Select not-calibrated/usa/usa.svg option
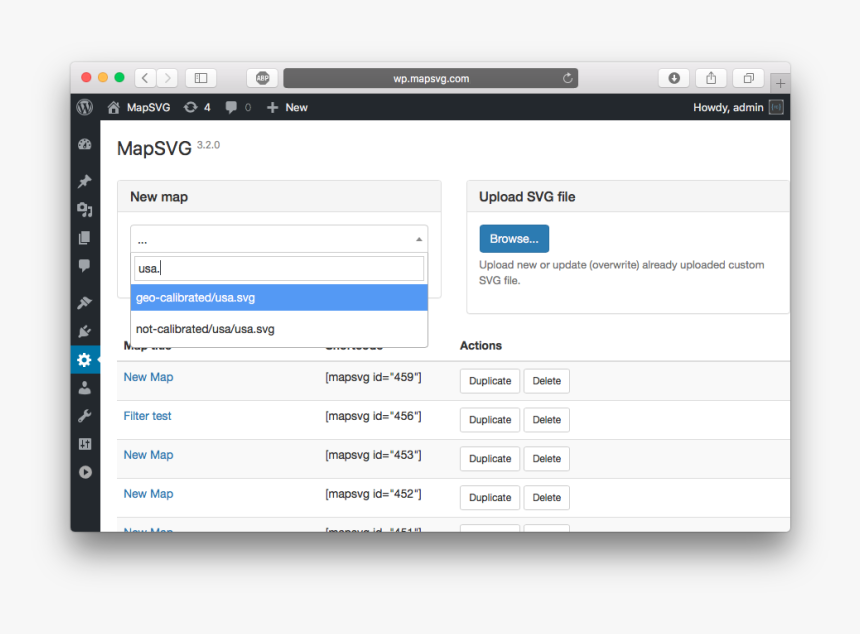 [279, 329]
